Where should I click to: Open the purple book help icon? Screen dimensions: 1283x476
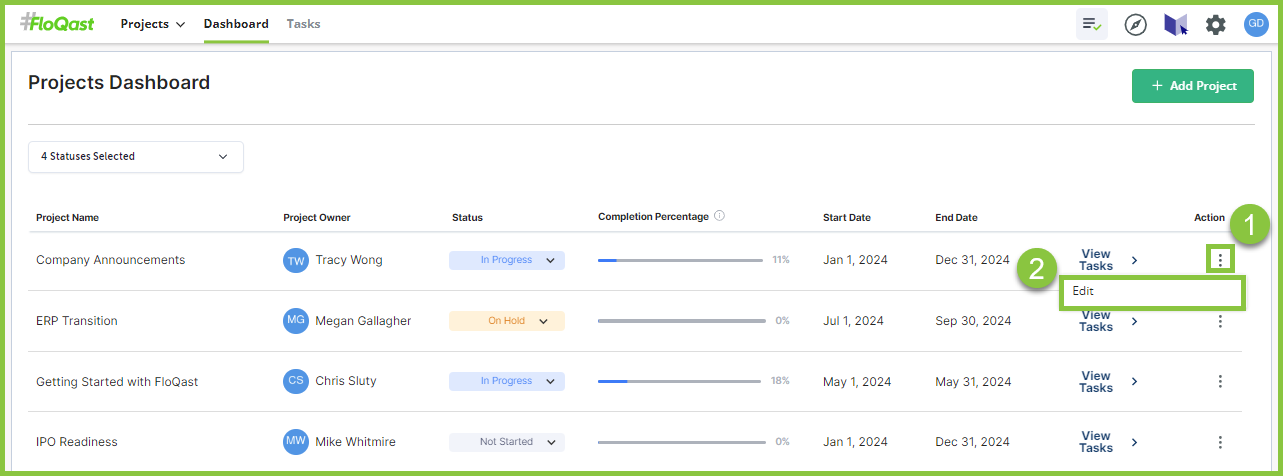[x=1175, y=25]
